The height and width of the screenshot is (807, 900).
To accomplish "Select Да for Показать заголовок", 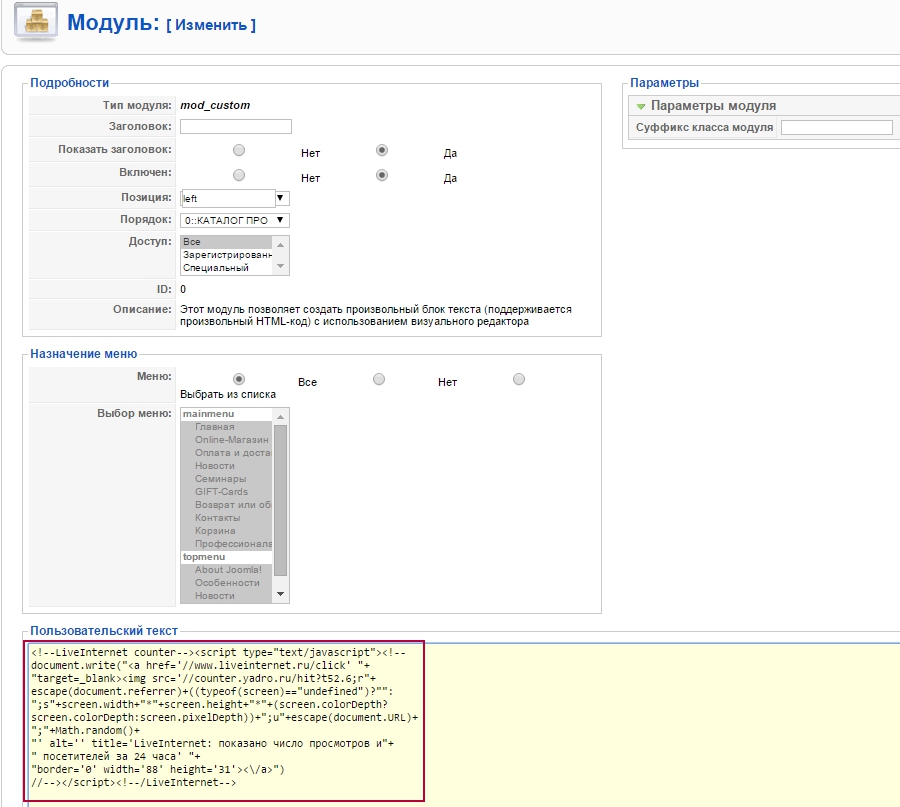I will (x=382, y=150).
